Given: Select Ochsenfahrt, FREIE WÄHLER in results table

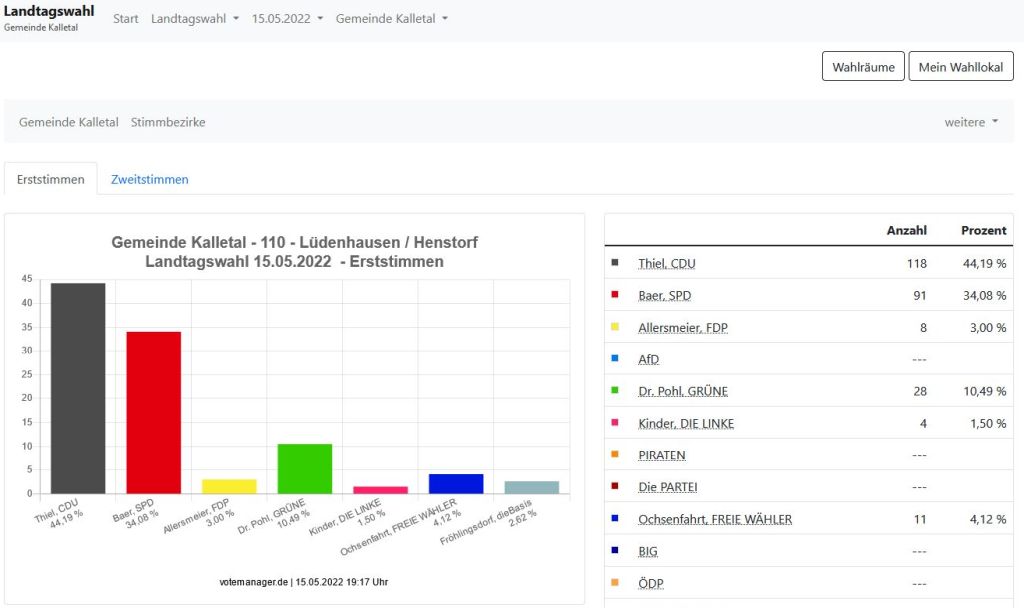Looking at the screenshot, I should click(715, 519).
